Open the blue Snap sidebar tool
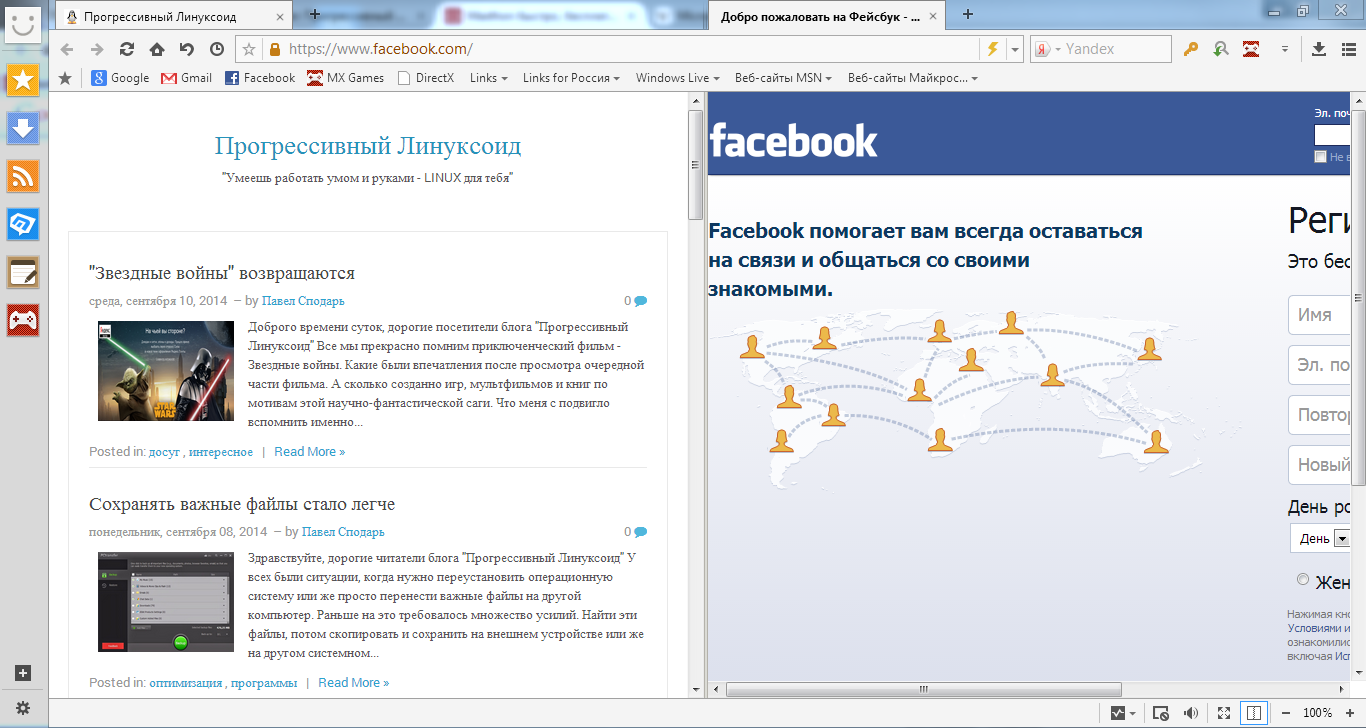1366x728 pixels. point(23,224)
